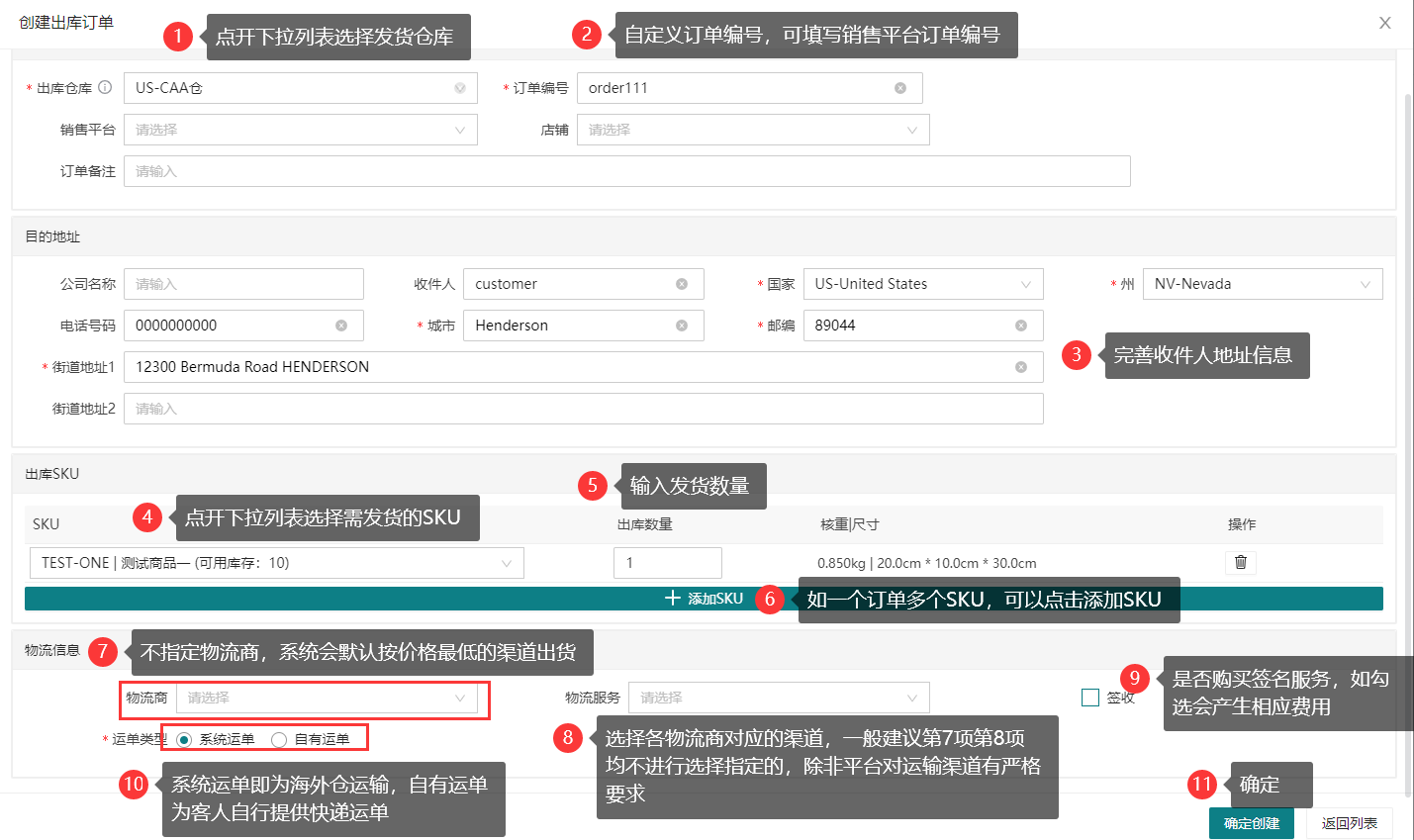Screen dimensions: 1414x840
Task: Enable the 签收 signature checkbox
Action: coord(1090,698)
